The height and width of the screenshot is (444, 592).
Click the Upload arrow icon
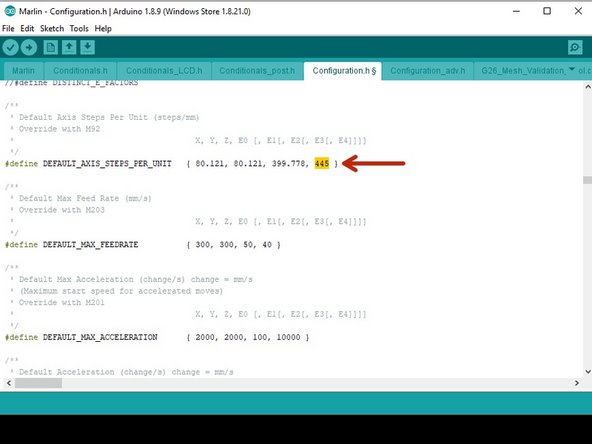(x=29, y=48)
